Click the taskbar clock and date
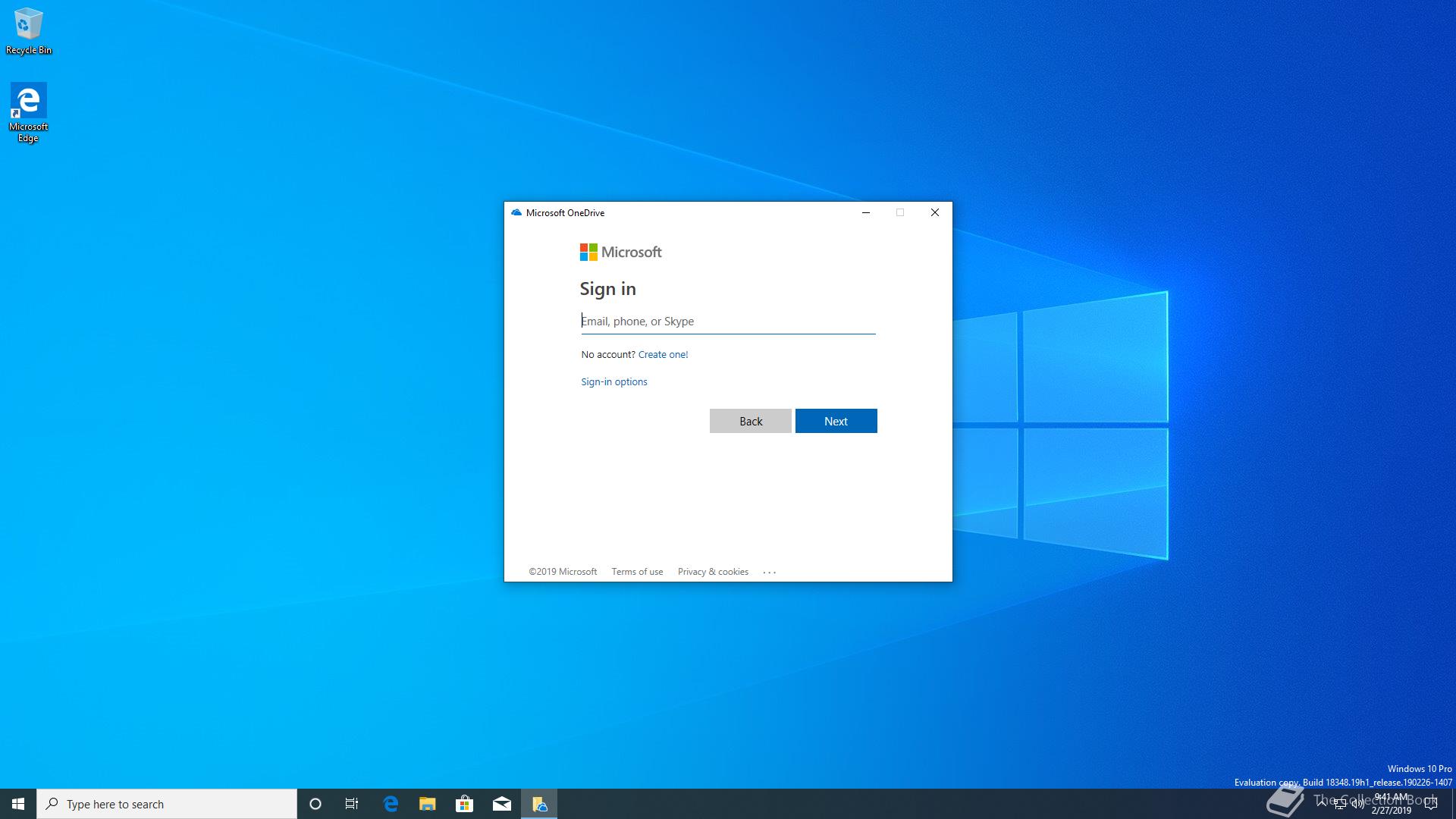This screenshot has width=1456, height=819. (x=1392, y=804)
